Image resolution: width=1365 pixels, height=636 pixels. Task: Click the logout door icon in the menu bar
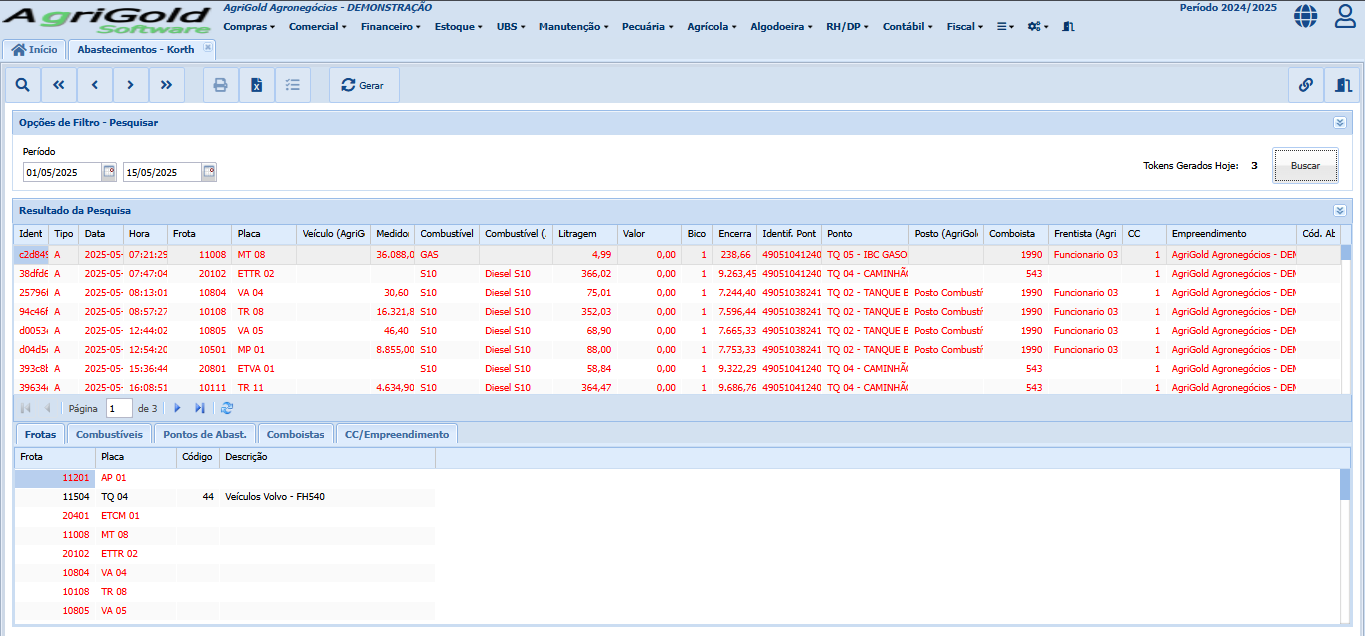1068,27
